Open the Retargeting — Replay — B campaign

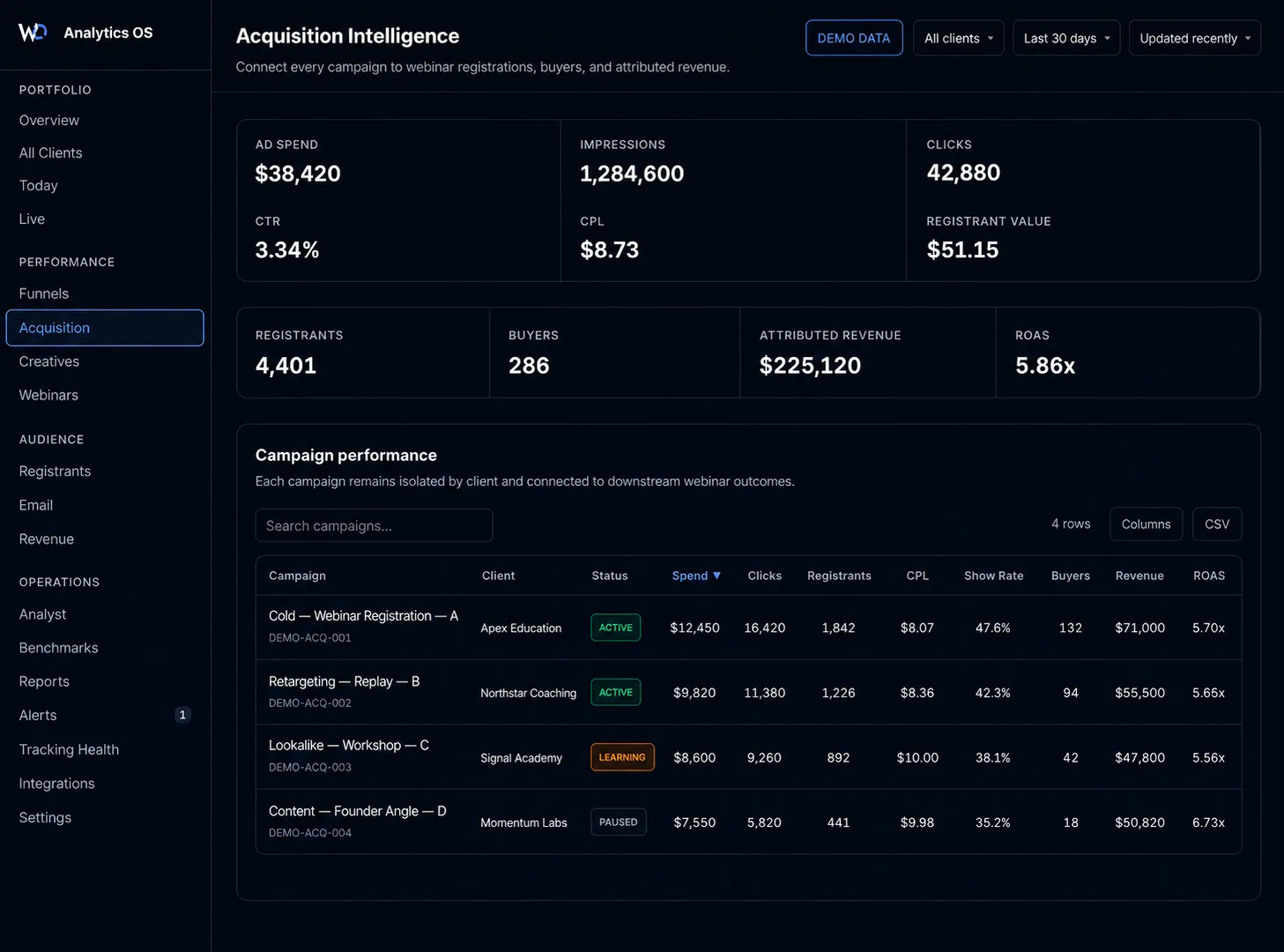pos(344,681)
